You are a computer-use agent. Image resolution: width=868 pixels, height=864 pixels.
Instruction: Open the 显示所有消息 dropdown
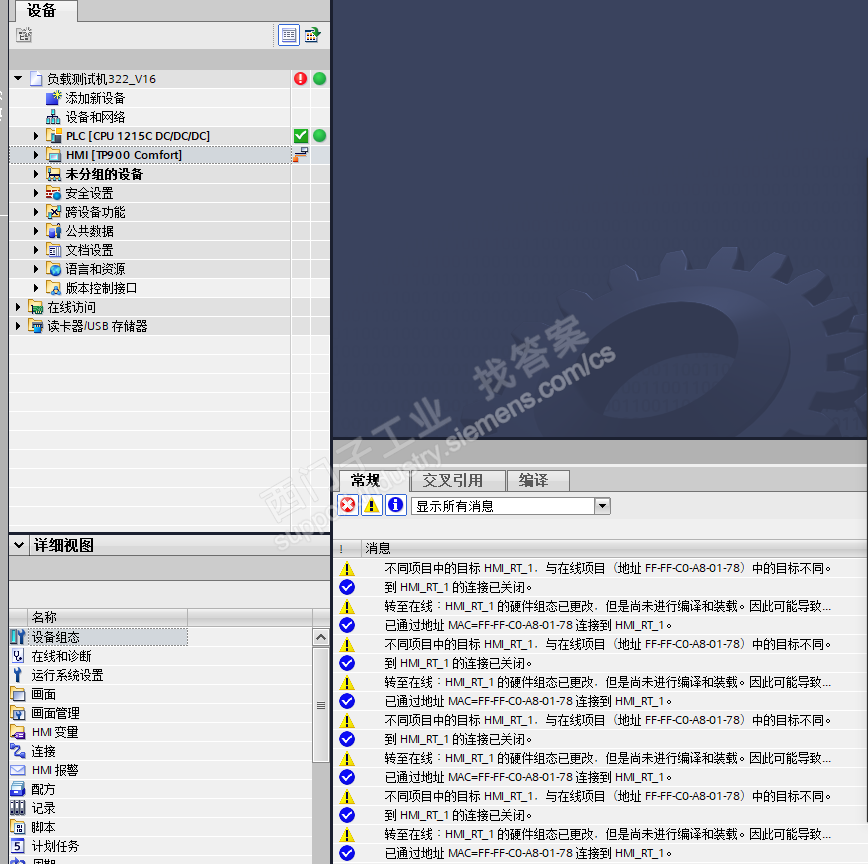[x=602, y=506]
